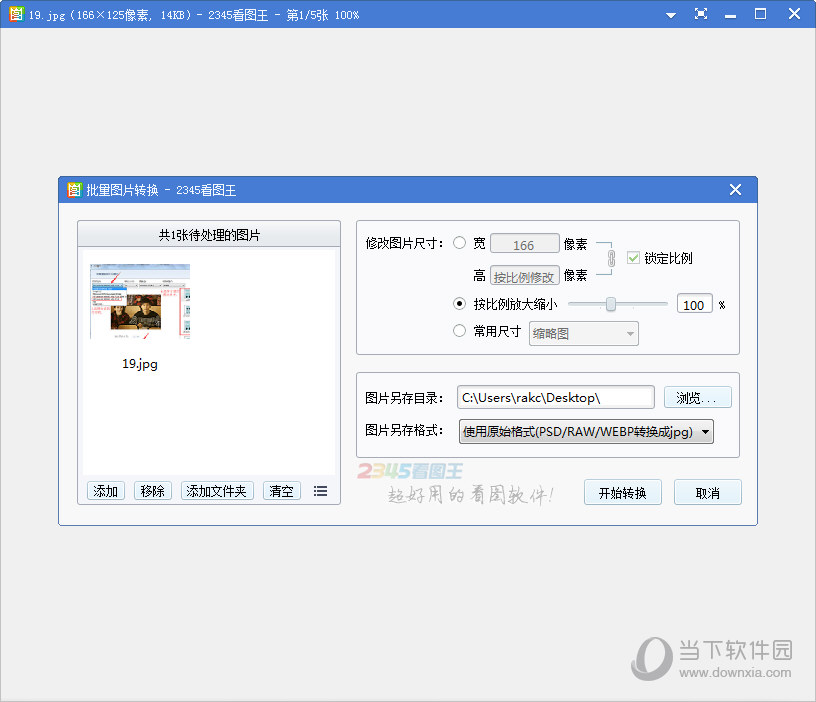Click the fullscreen icon in the title bar
The height and width of the screenshot is (702, 816).
click(700, 14)
